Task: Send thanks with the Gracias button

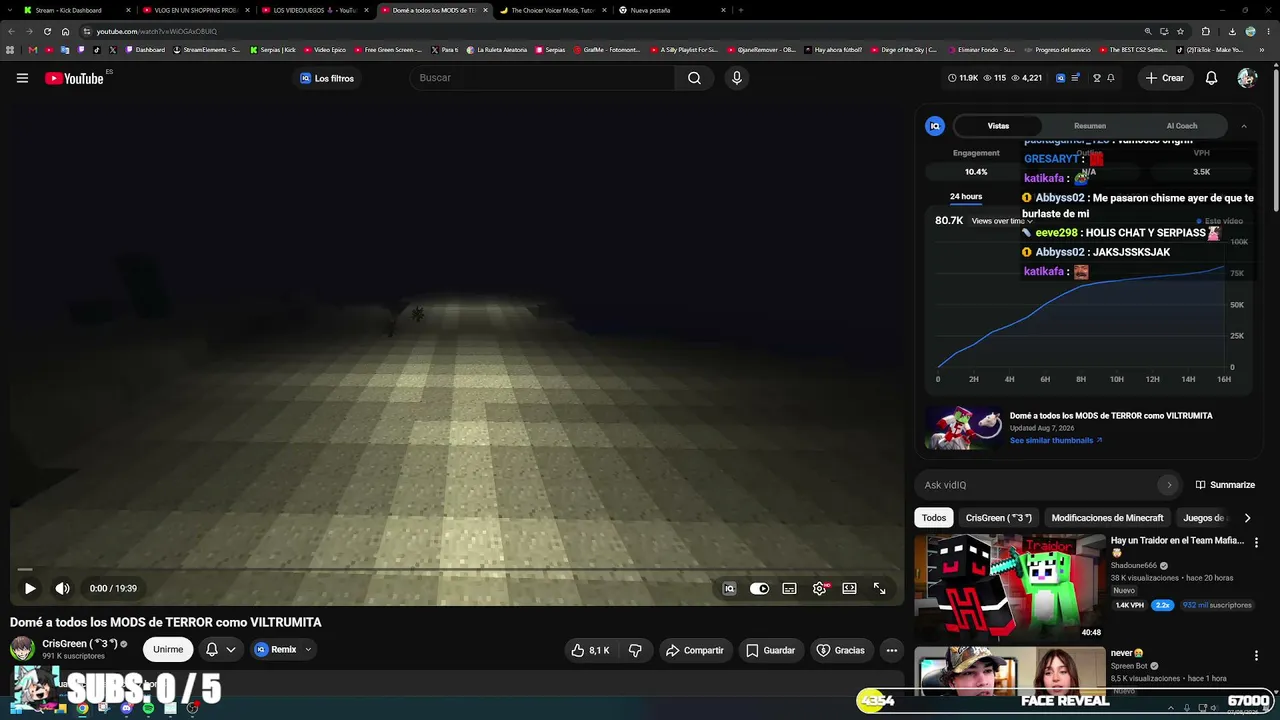Action: pos(840,650)
